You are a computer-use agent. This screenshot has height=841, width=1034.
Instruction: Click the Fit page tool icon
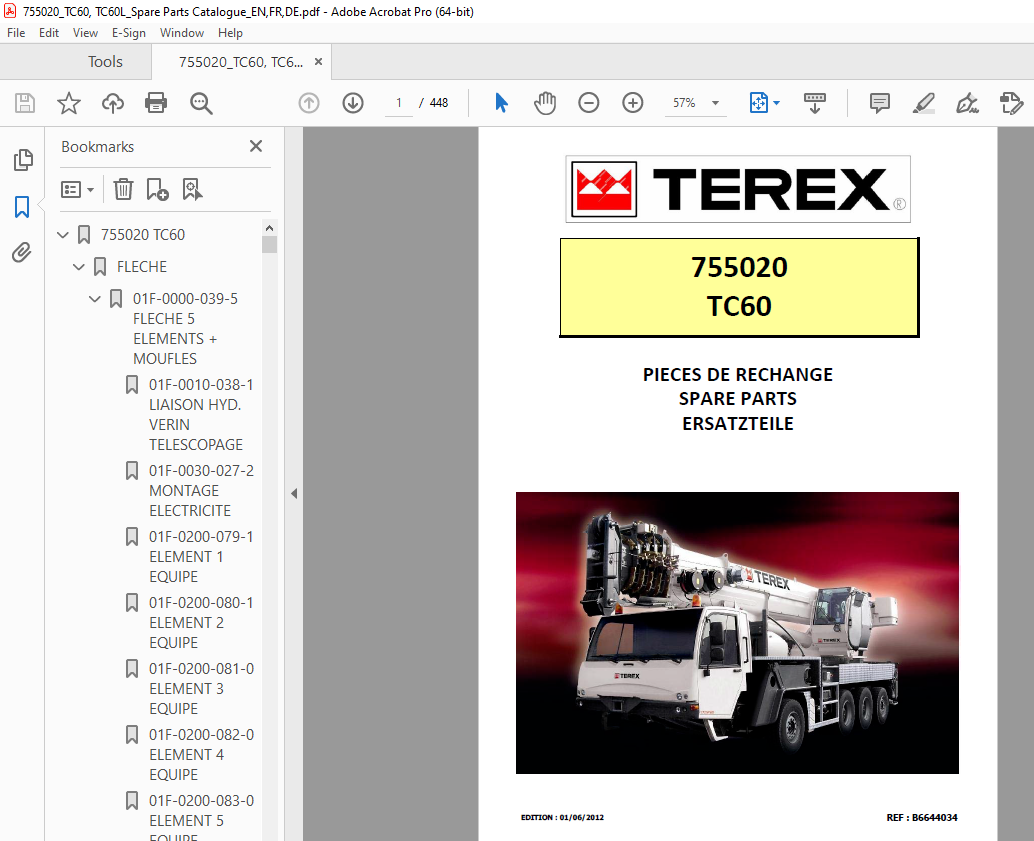tap(759, 103)
